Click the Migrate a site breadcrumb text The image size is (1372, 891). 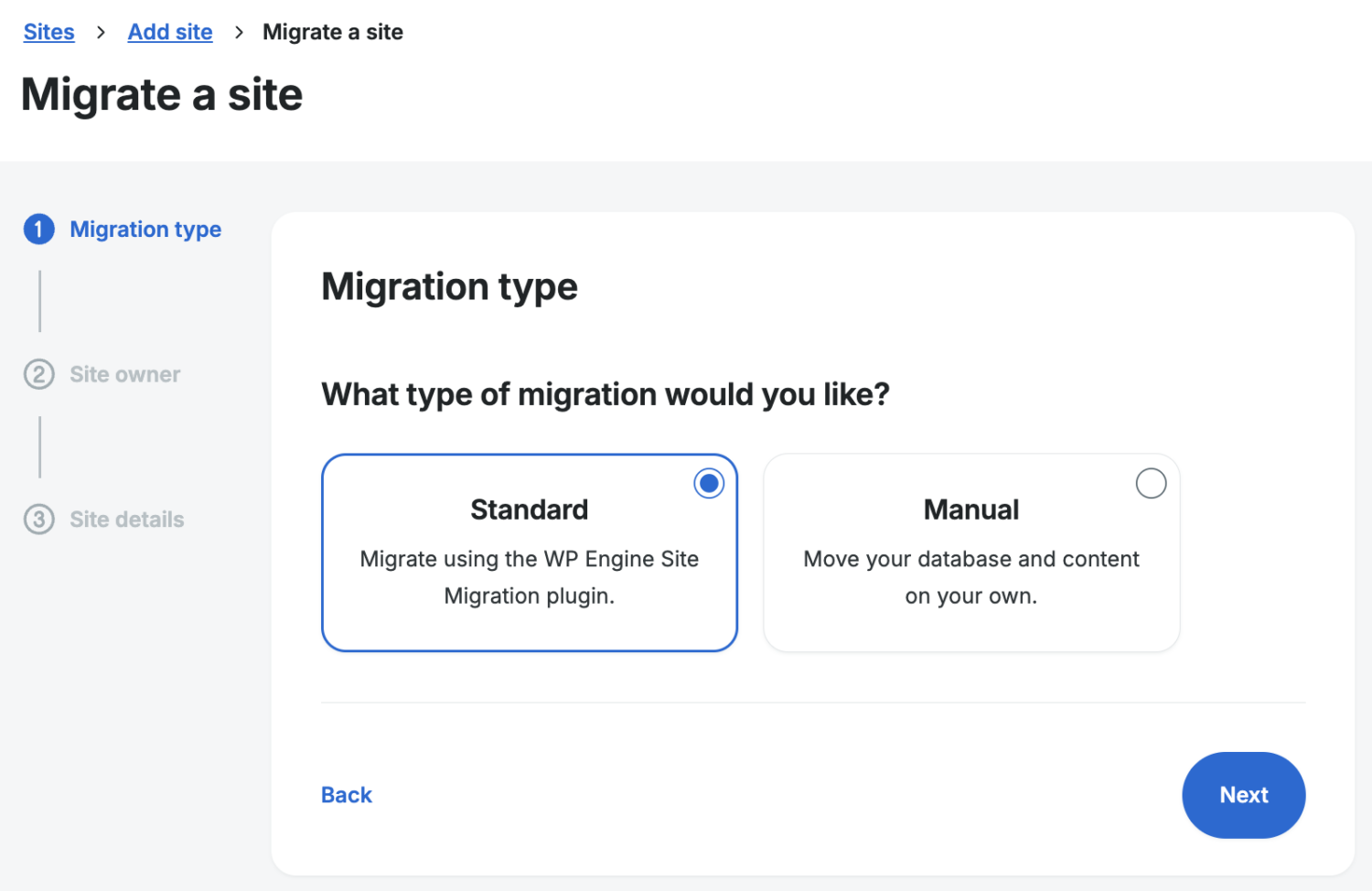click(x=333, y=32)
